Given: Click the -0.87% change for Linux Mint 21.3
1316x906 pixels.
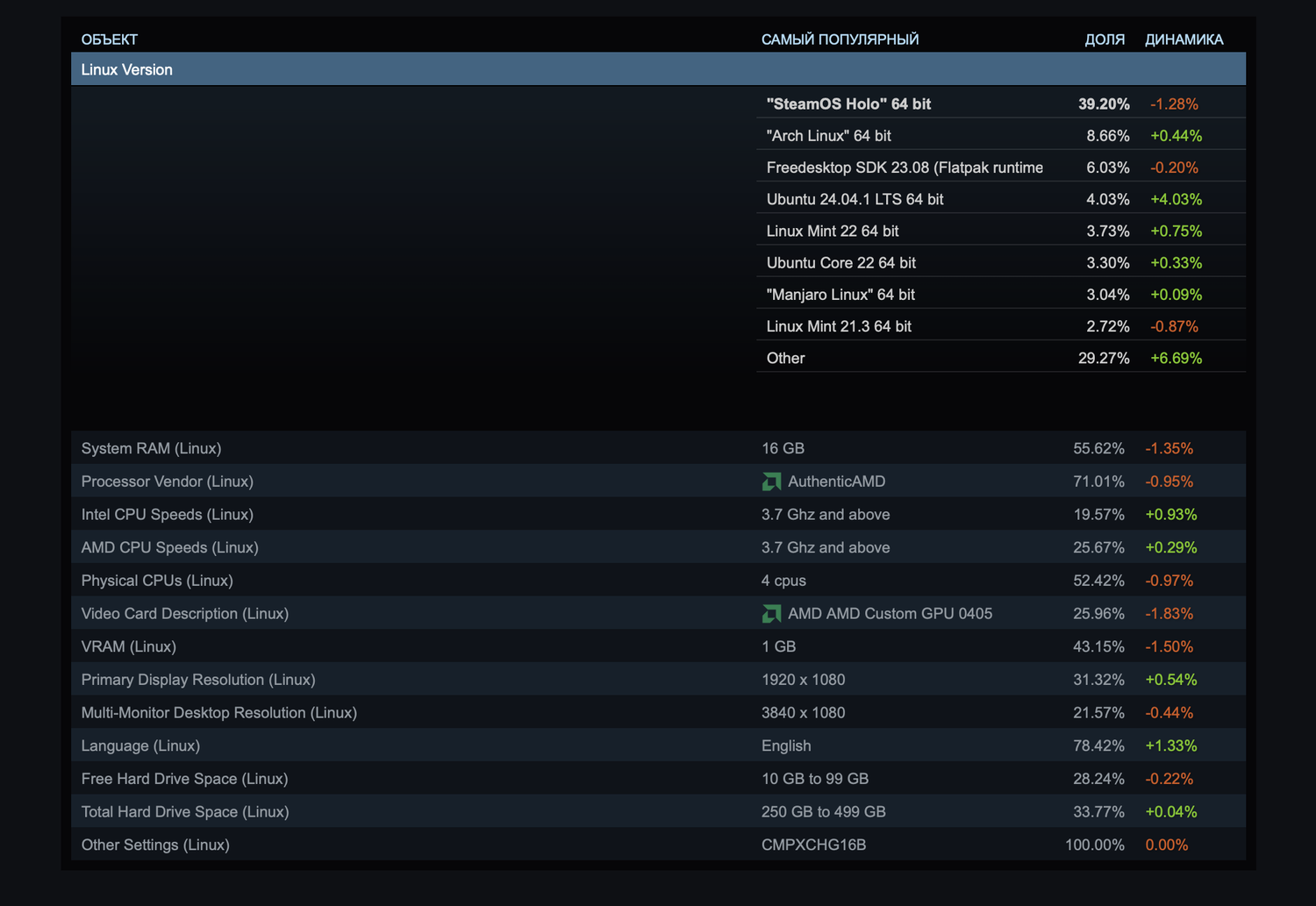Looking at the screenshot, I should 1174,326.
